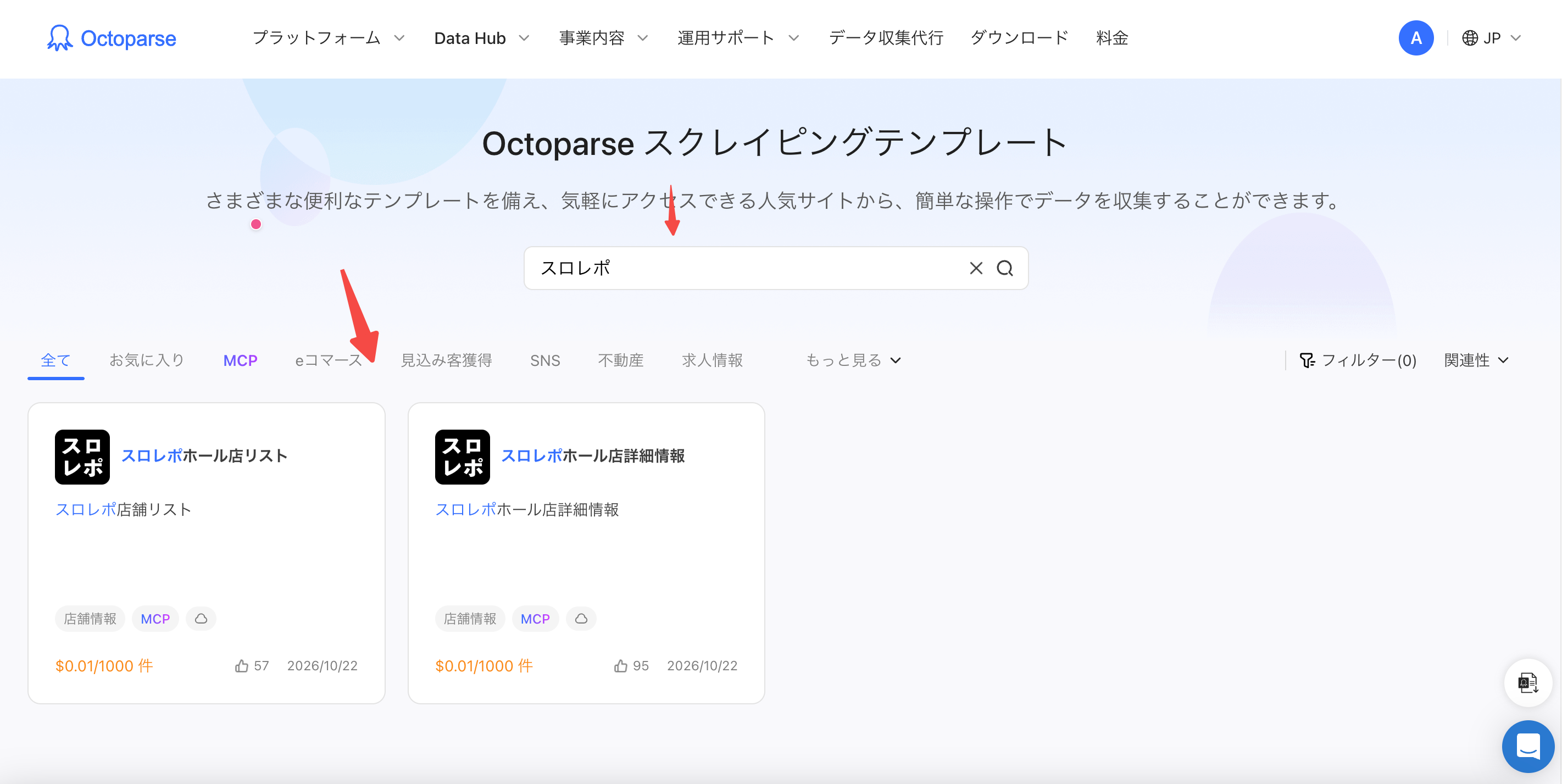Go to ダウンロード page

coord(1019,38)
